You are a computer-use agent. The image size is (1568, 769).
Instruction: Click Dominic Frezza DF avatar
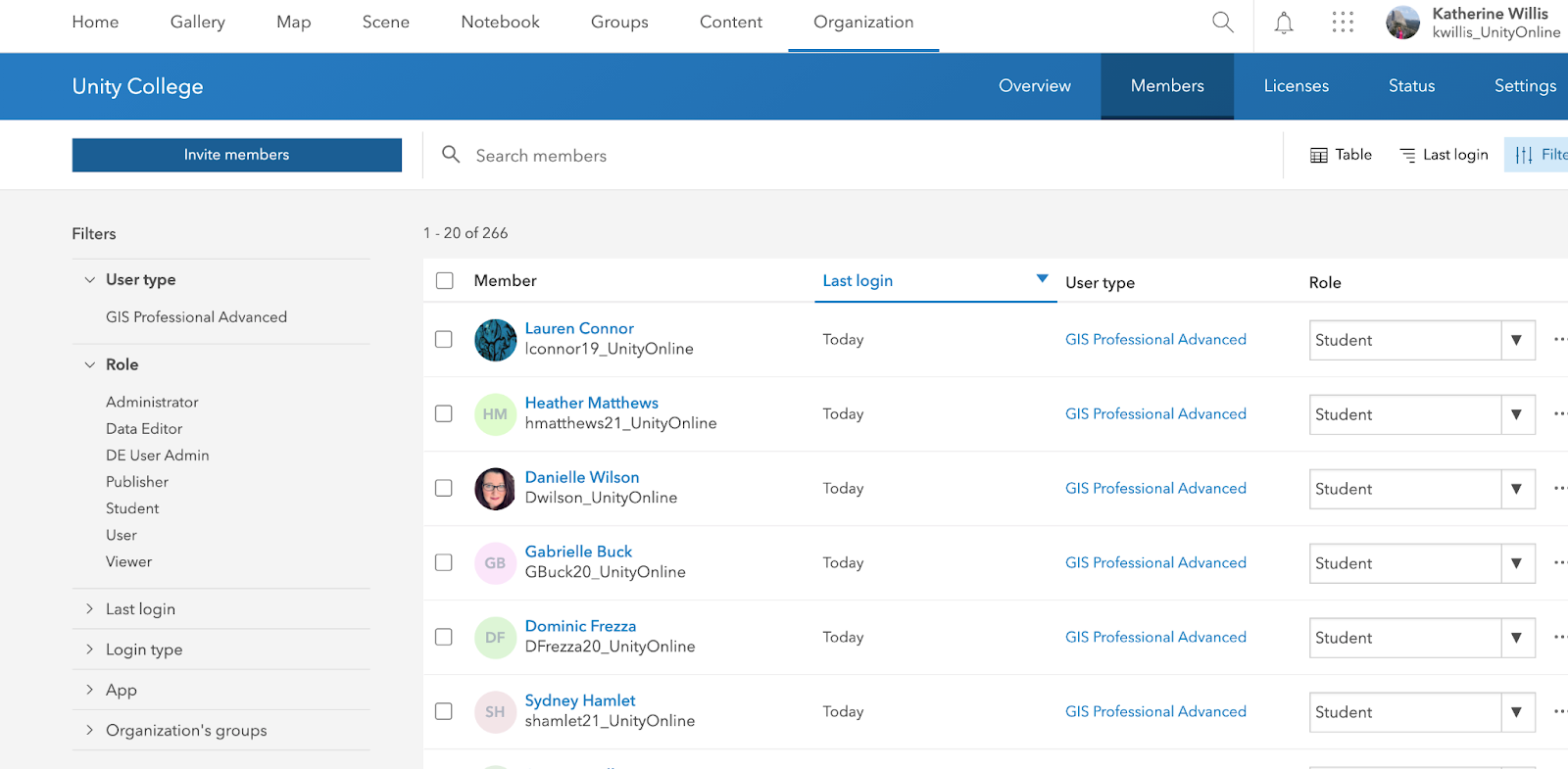point(495,638)
